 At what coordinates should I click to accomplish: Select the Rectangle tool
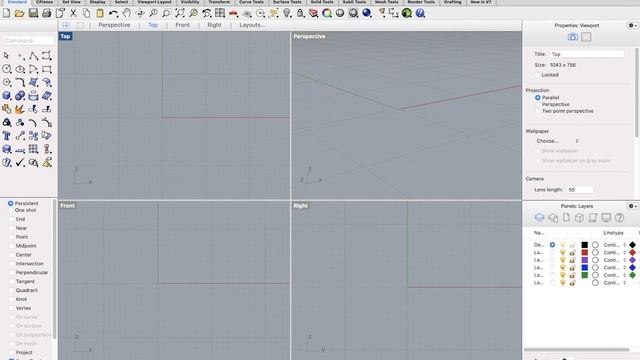[x=47, y=69]
